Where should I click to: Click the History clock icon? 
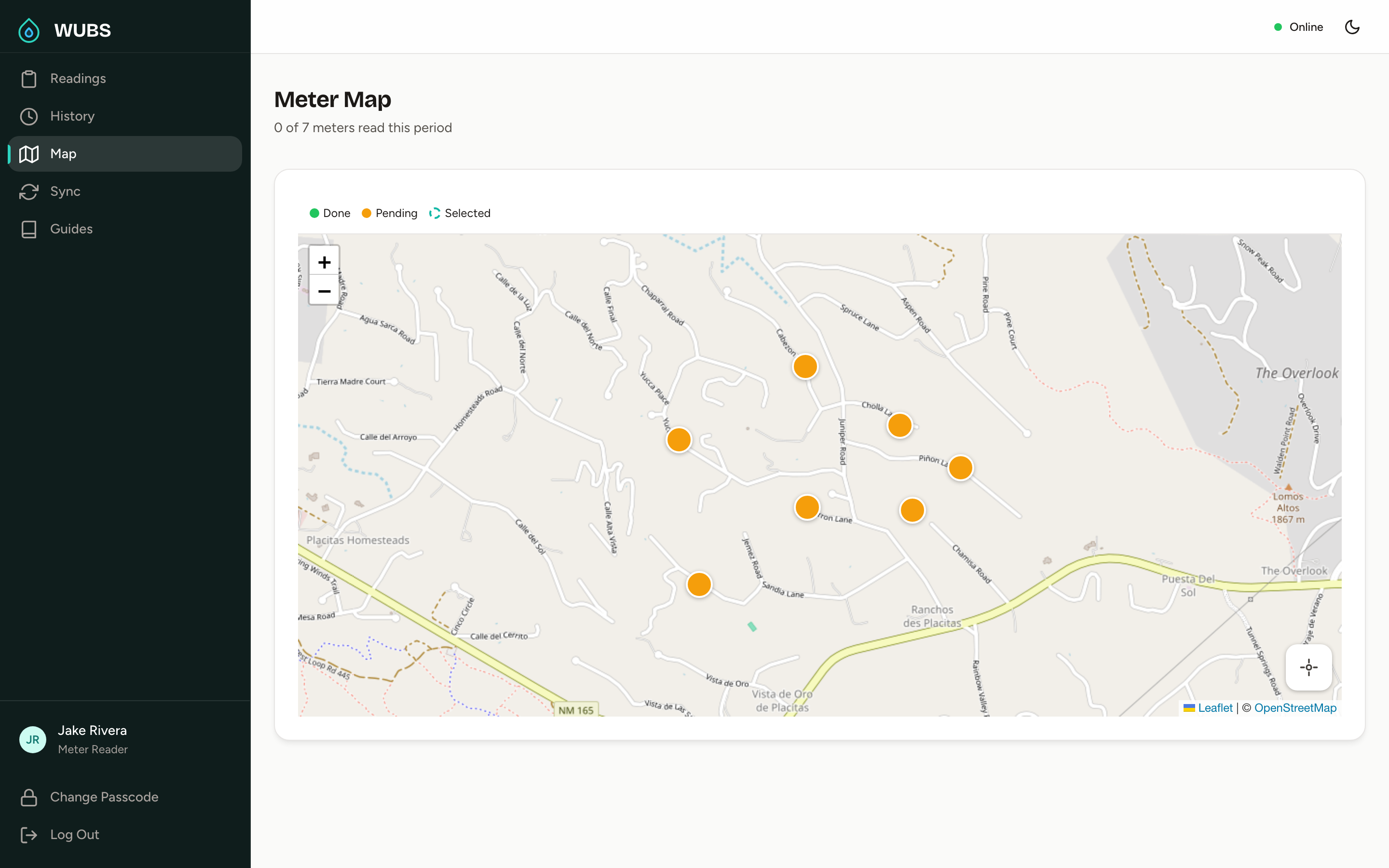coord(29,116)
